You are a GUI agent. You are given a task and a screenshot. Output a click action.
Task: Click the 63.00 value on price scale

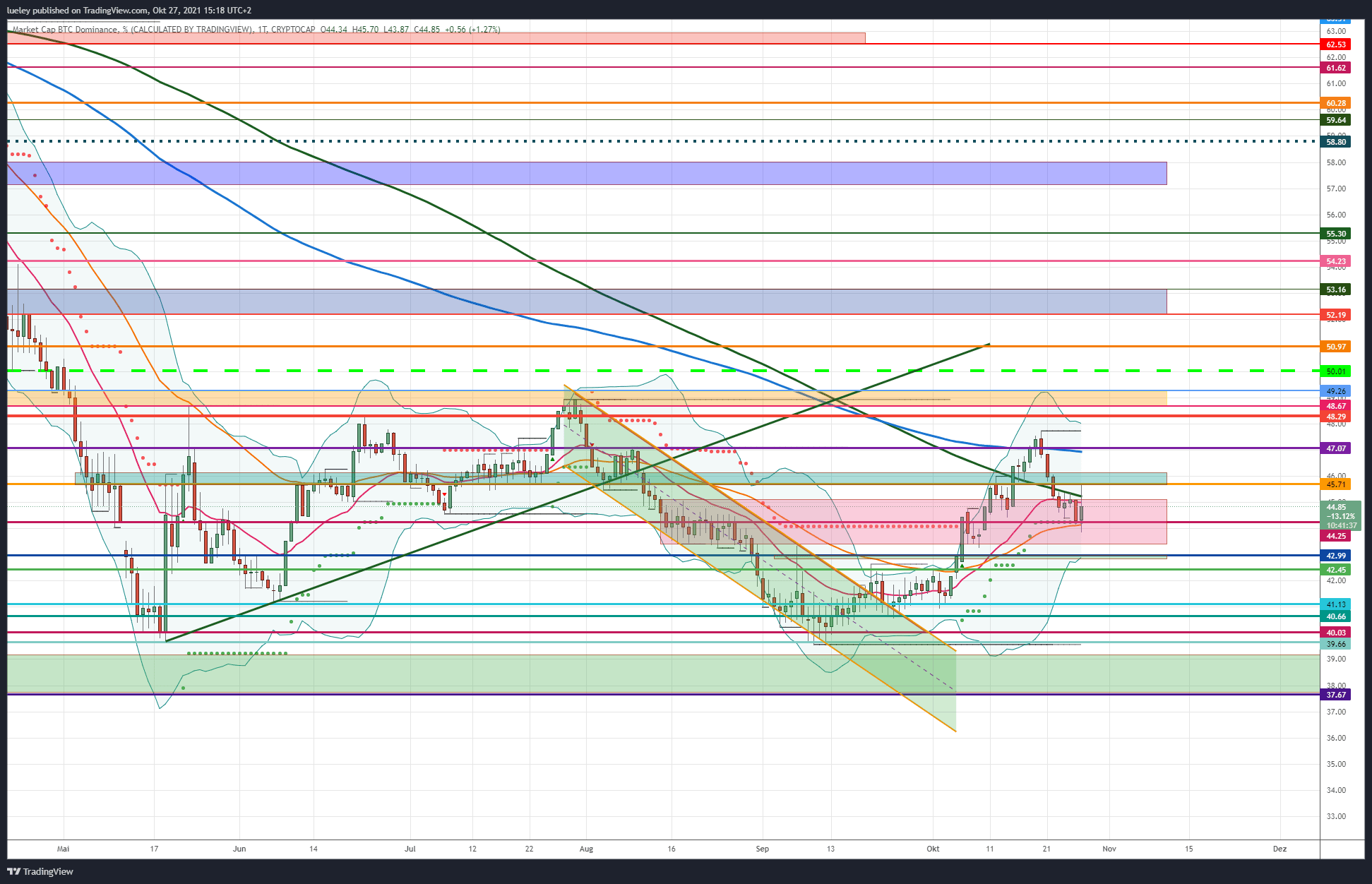(1336, 31)
